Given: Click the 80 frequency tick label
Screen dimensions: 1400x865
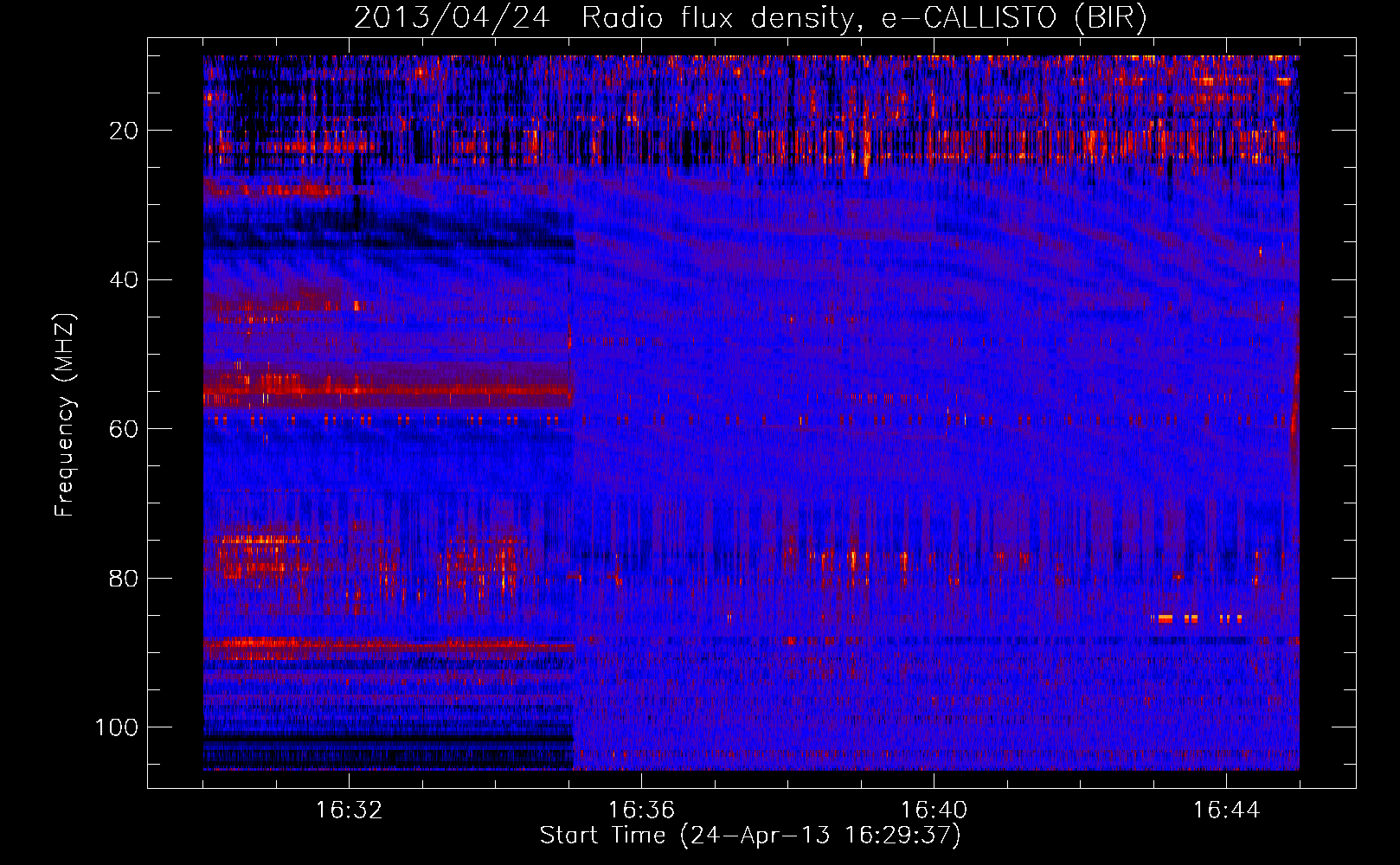Looking at the screenshot, I should pyautogui.click(x=124, y=578).
